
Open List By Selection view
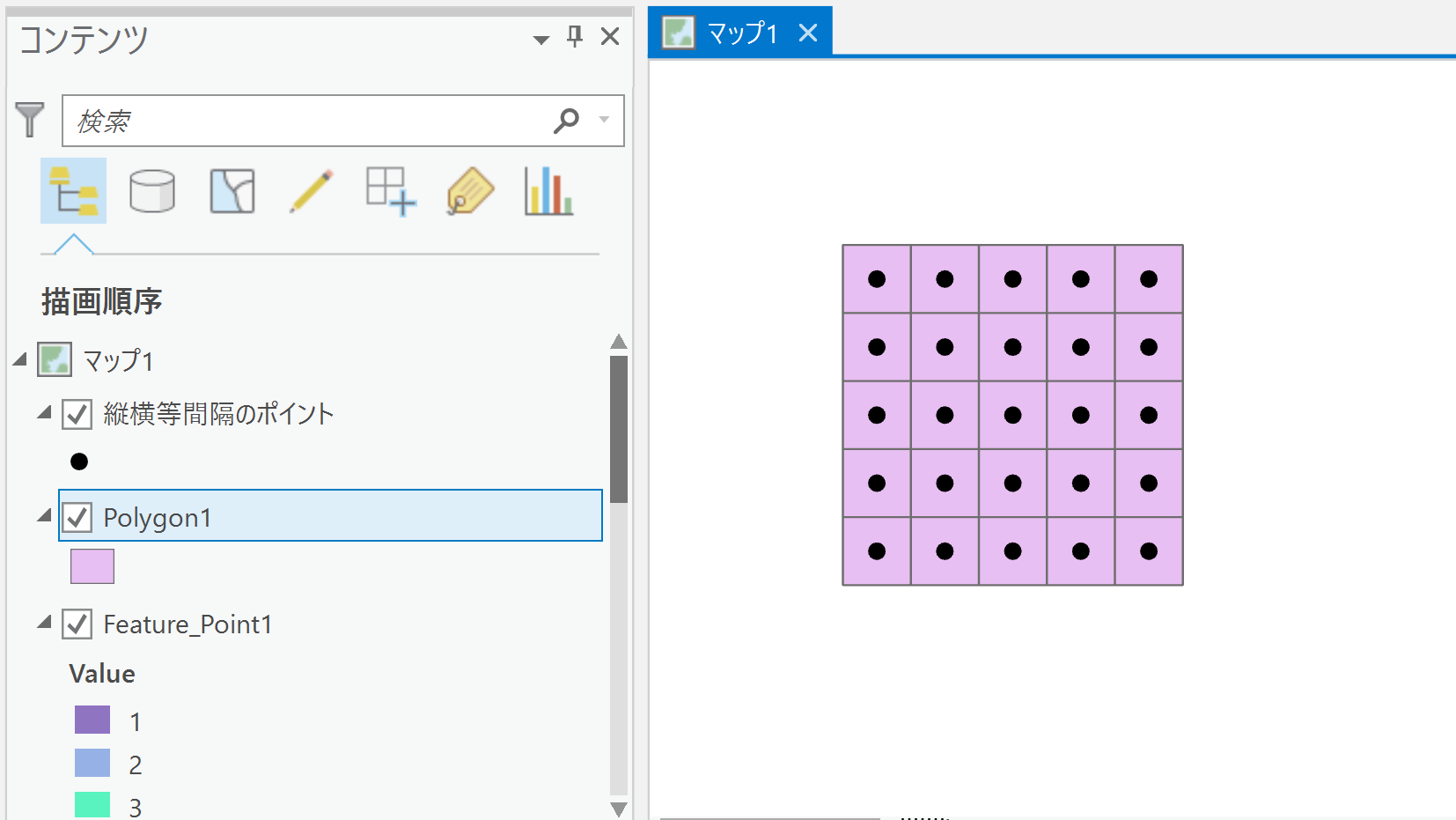pyautogui.click(x=232, y=190)
